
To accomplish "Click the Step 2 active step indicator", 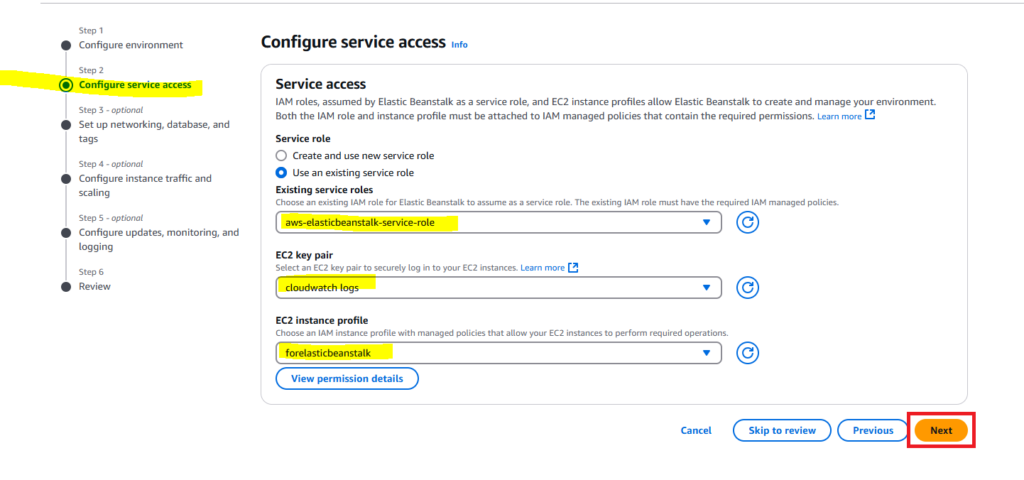I will (66, 85).
